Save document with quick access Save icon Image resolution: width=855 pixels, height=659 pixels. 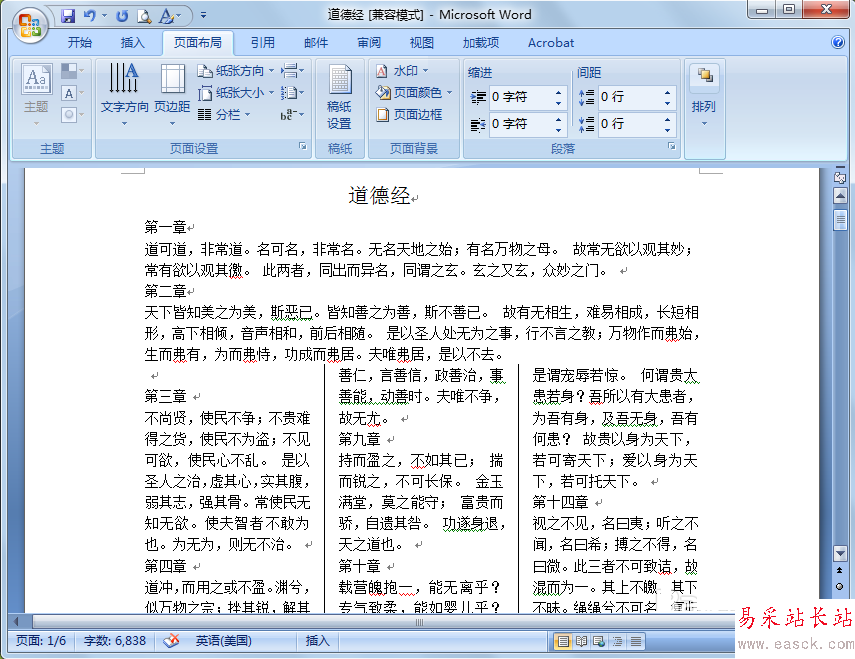point(68,16)
